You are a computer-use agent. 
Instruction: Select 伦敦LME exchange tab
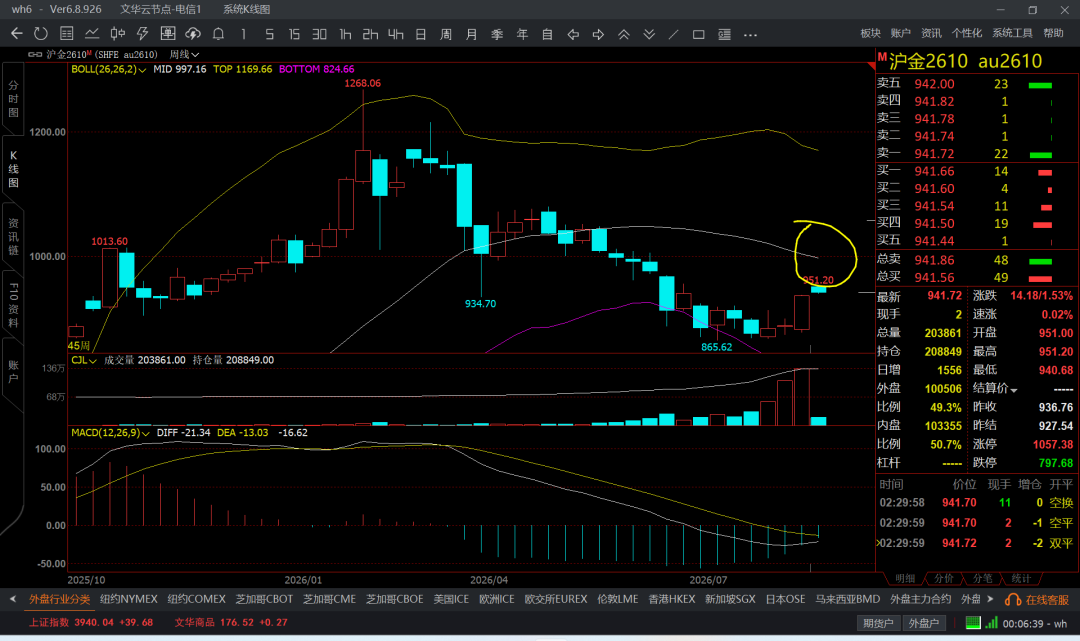617,600
